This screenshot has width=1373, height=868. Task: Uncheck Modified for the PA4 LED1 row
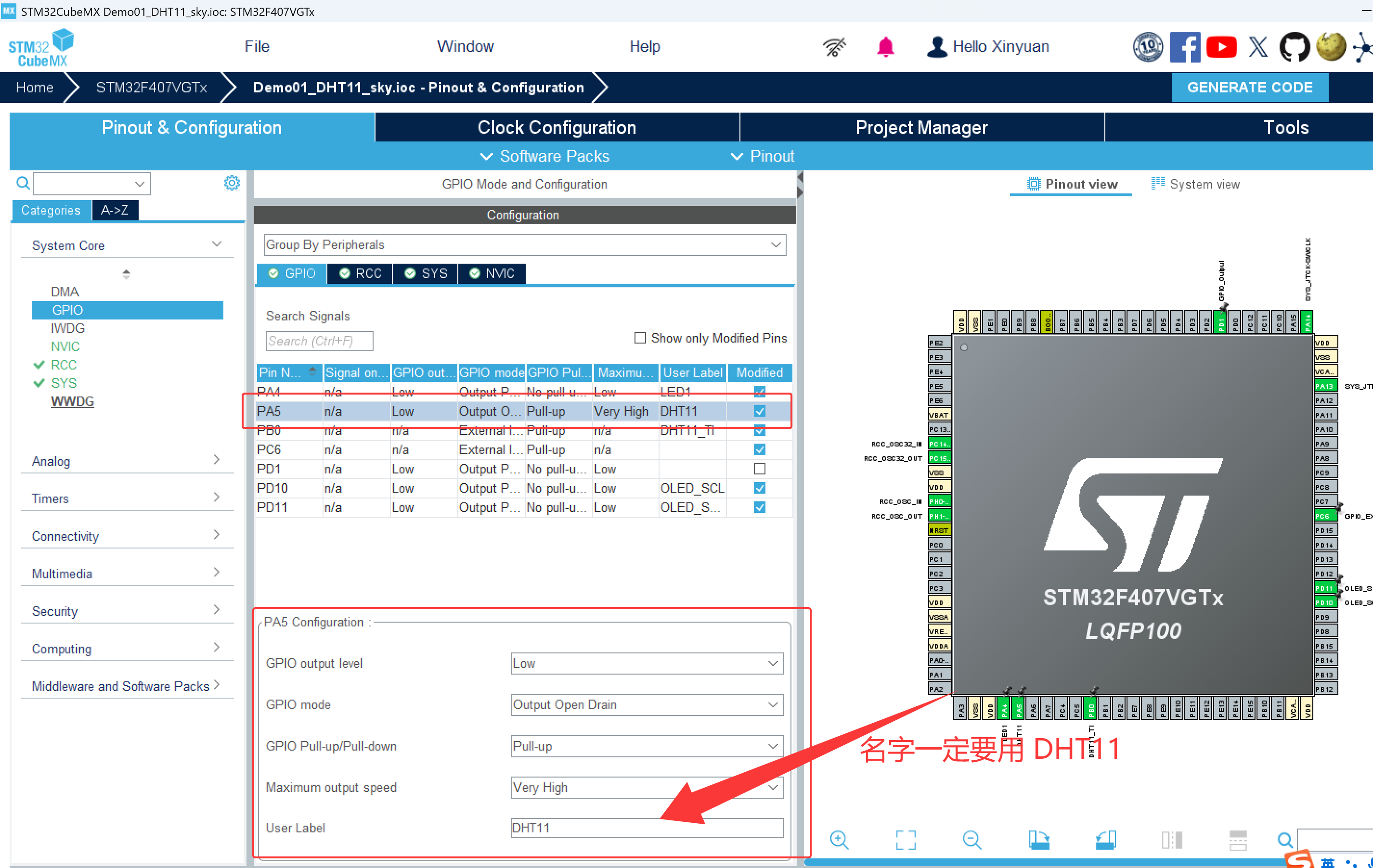click(759, 392)
